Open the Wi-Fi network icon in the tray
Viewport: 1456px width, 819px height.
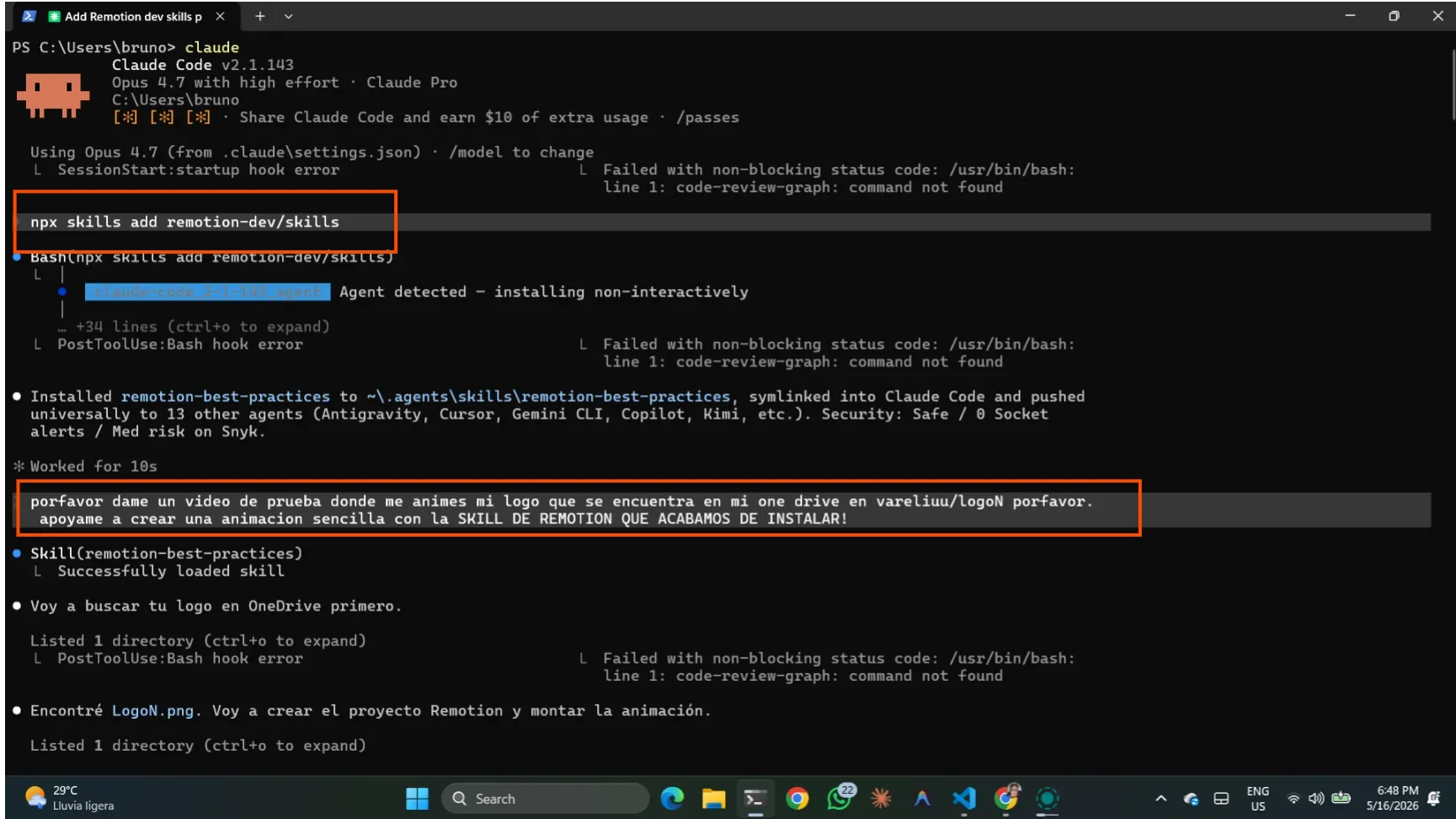pos(1293,798)
